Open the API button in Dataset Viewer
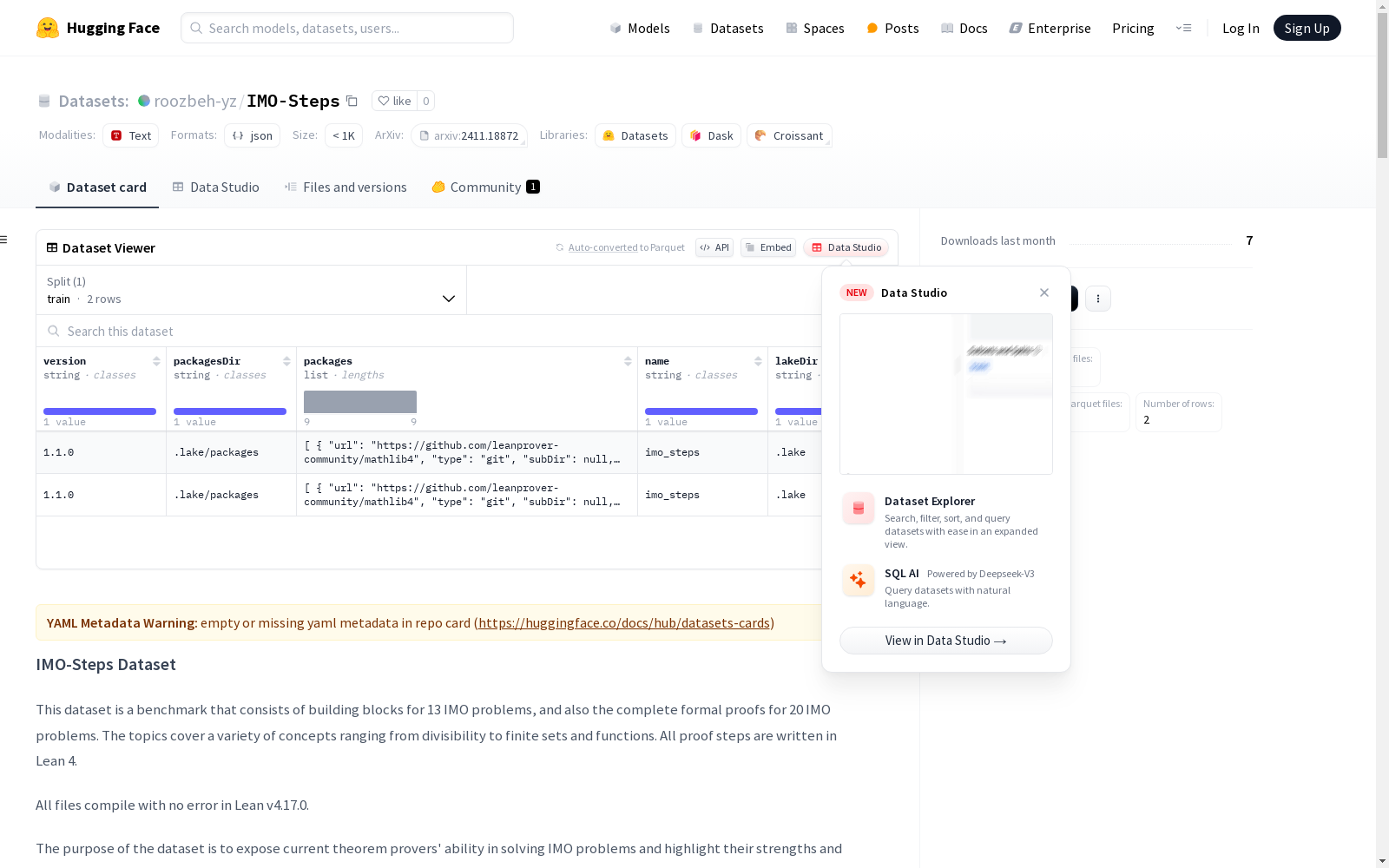The image size is (1389, 868). click(x=714, y=247)
